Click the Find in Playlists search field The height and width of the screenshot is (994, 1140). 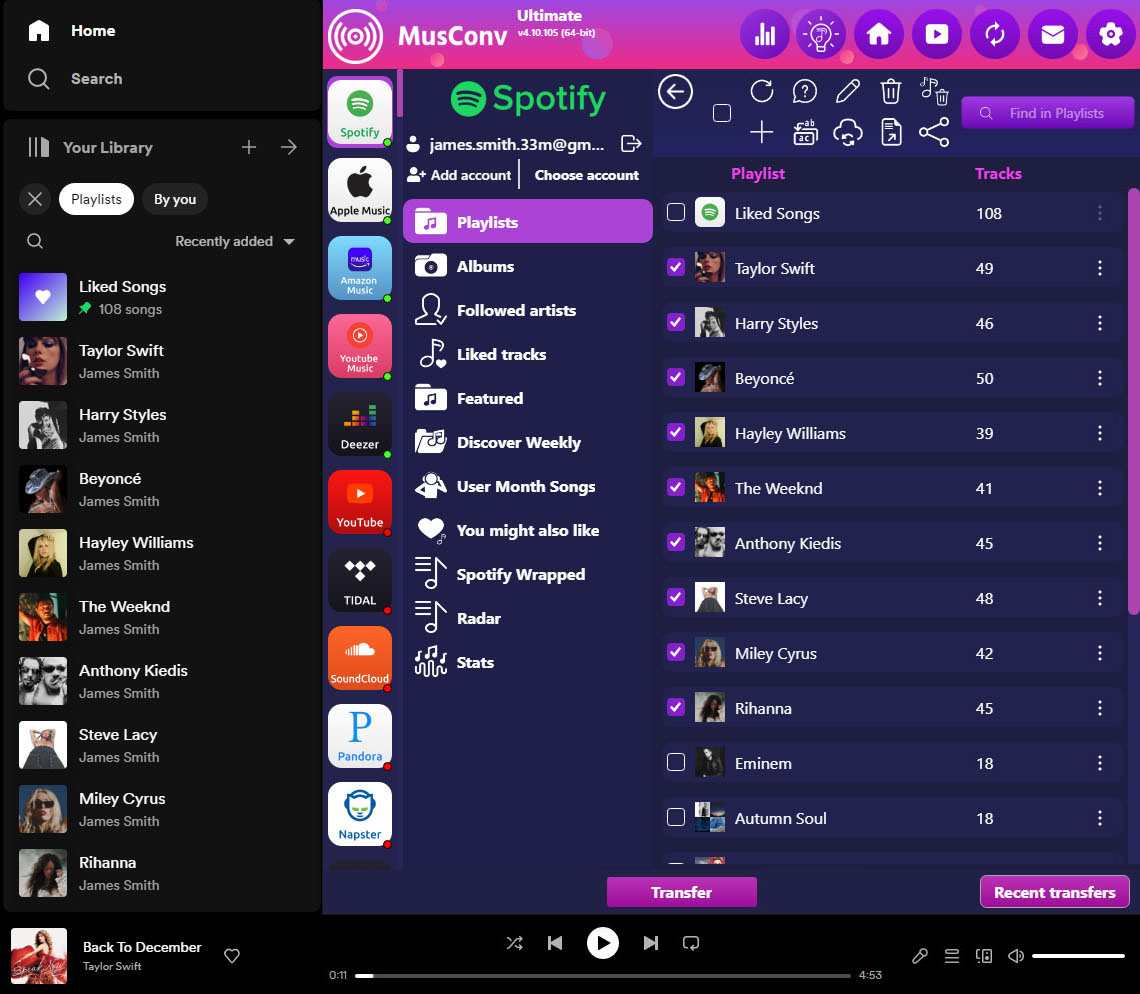[1048, 113]
